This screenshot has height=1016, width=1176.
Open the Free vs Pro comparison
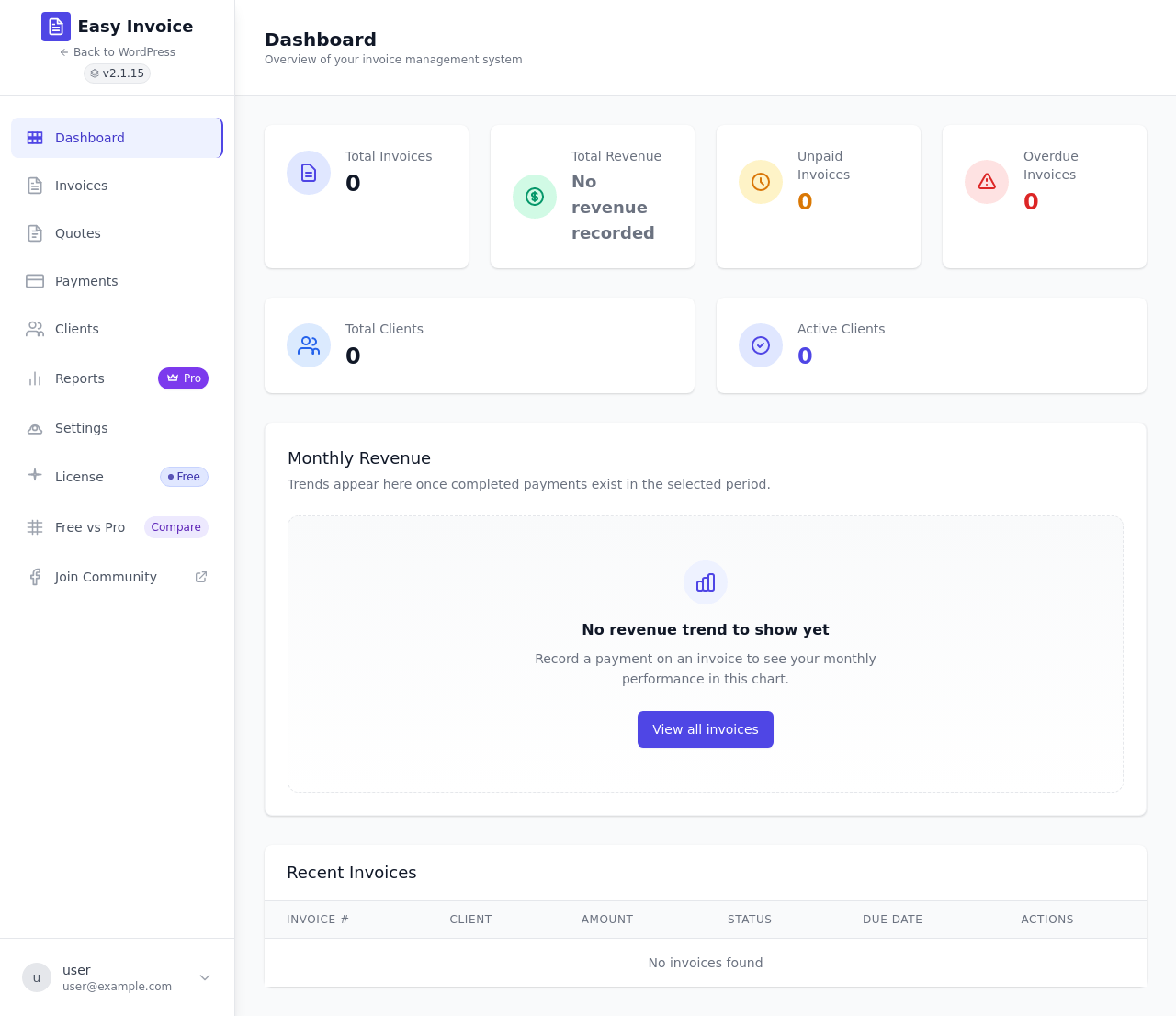tap(117, 527)
